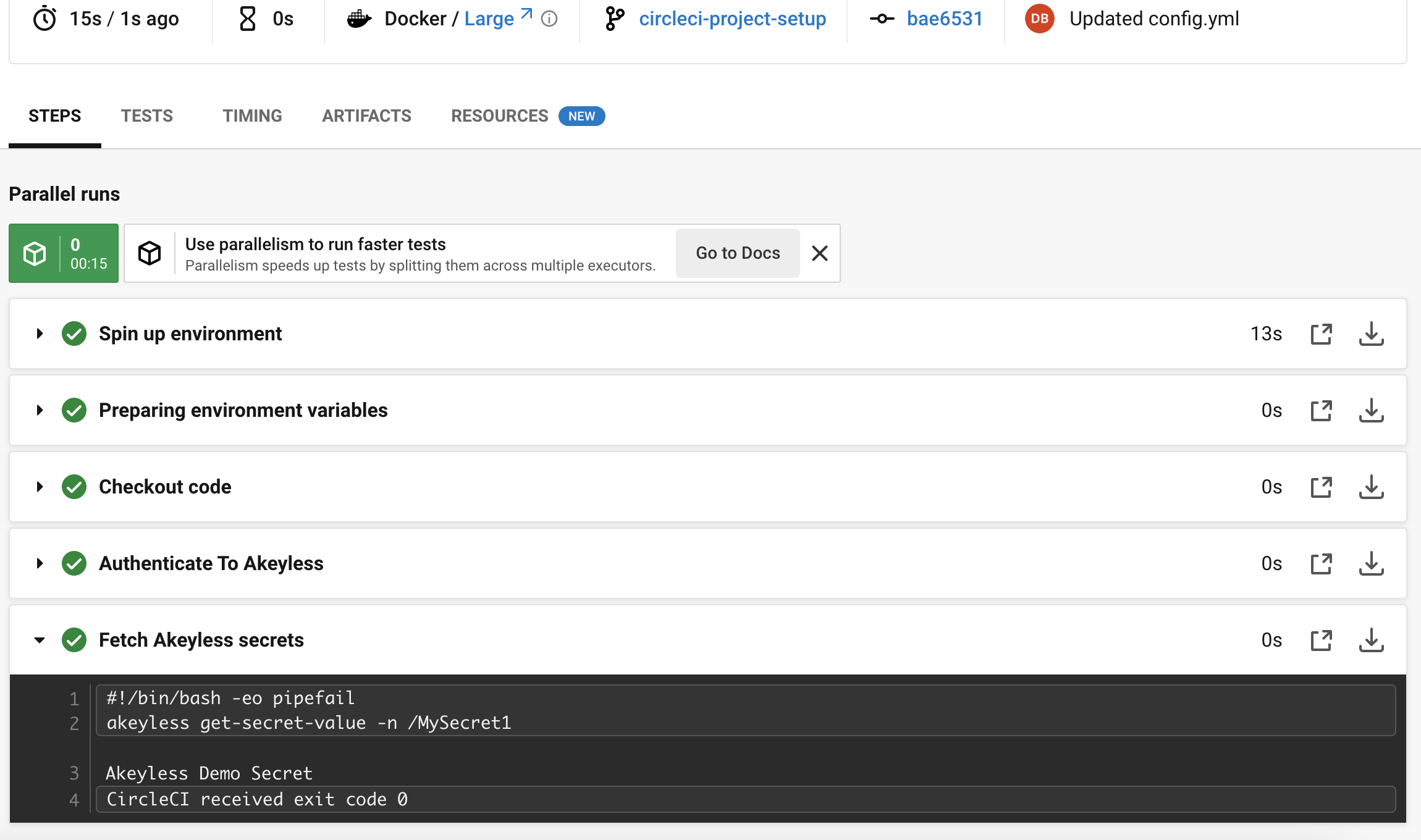The image size is (1421, 840).
Task: Collapse the Fetch Akeyless secrets step
Action: pos(40,640)
